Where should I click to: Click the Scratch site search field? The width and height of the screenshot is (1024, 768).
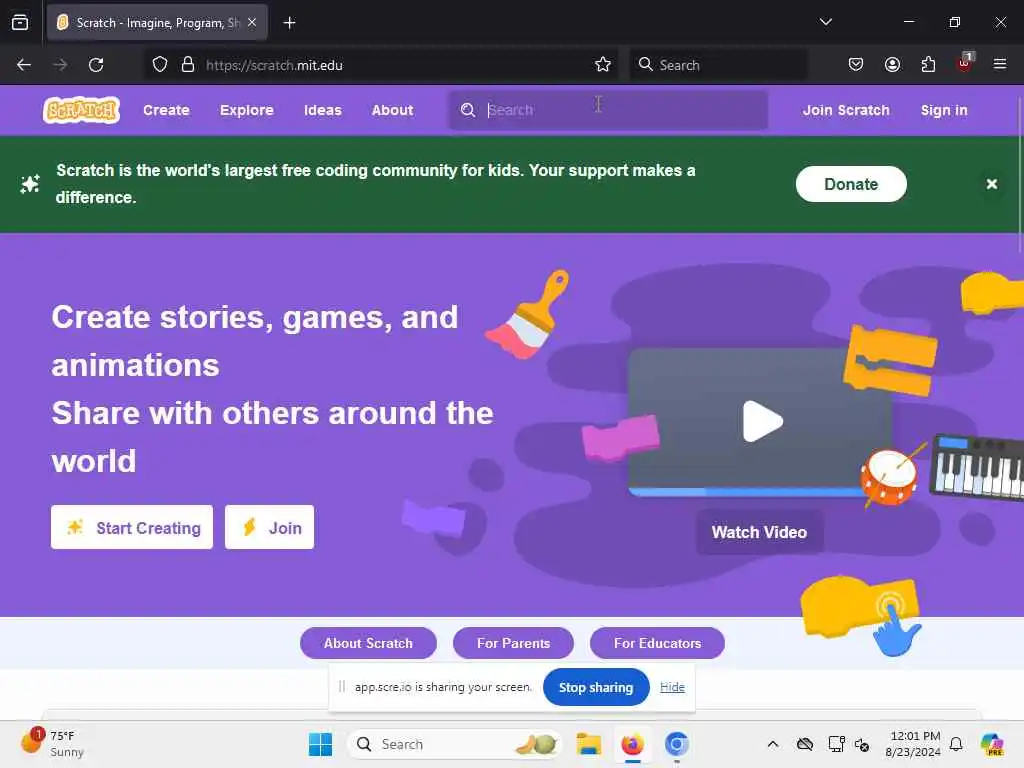coord(608,110)
